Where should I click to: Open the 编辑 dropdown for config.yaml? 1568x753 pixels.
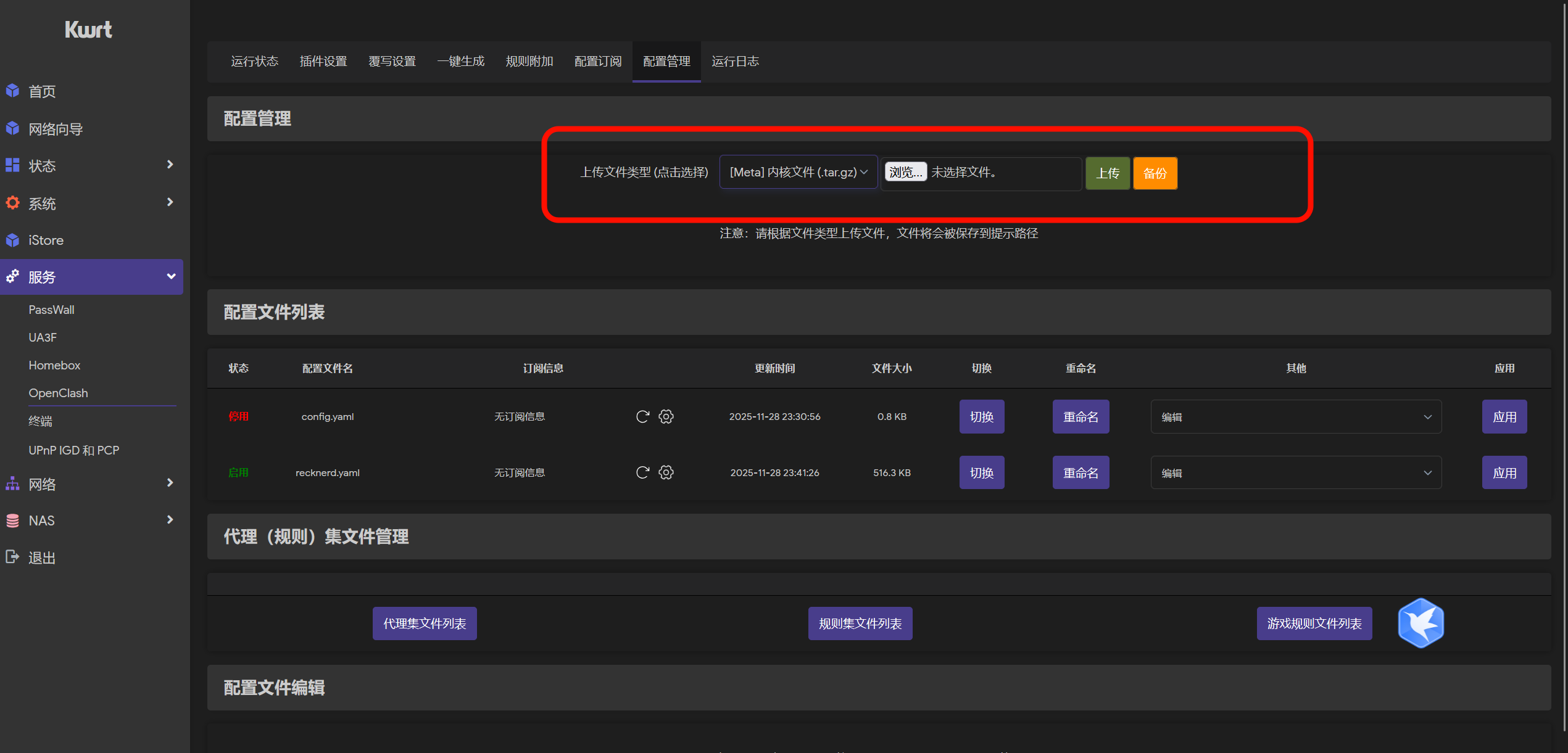1295,417
